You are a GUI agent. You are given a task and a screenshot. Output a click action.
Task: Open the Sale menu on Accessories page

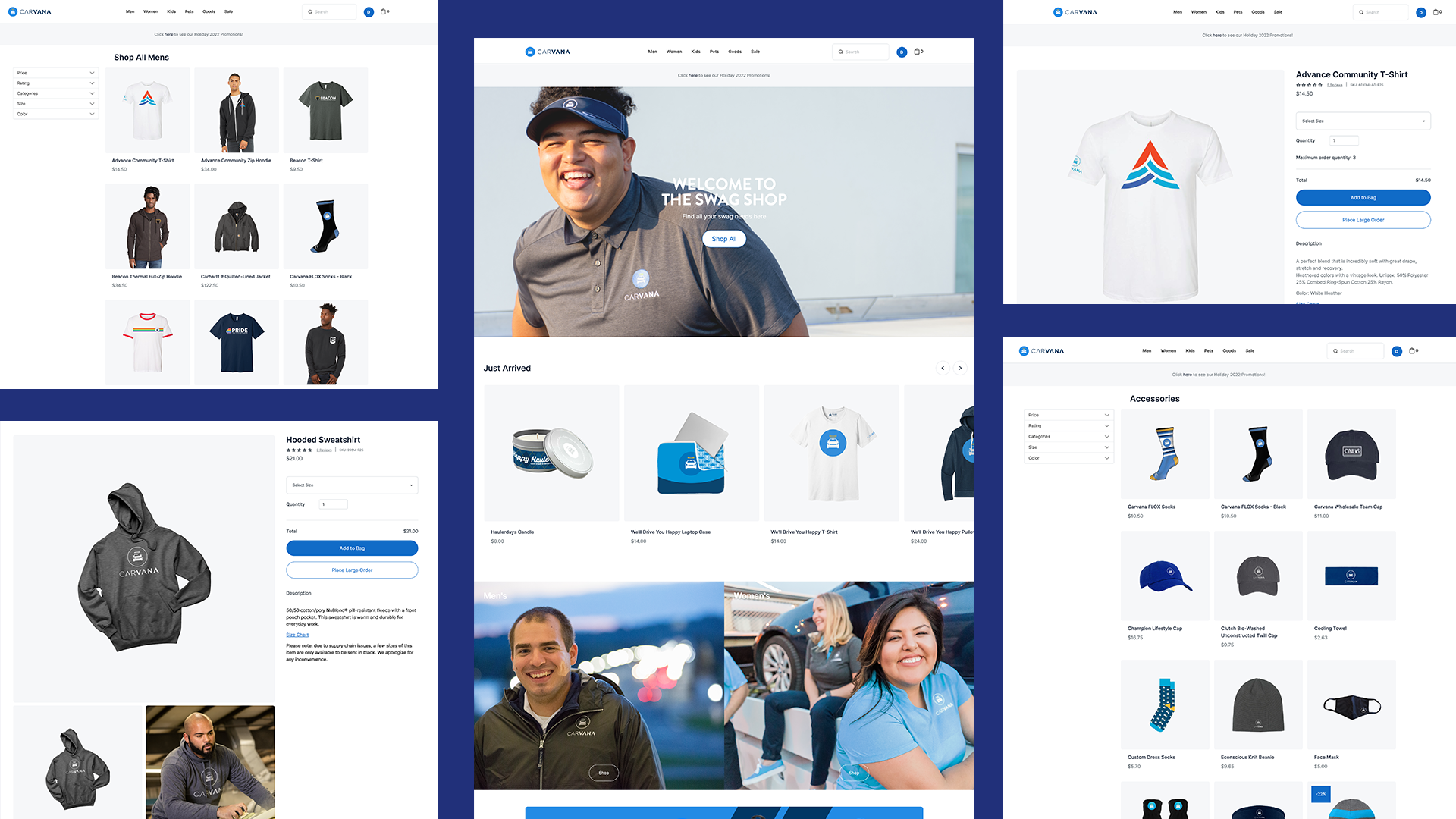(x=1250, y=350)
